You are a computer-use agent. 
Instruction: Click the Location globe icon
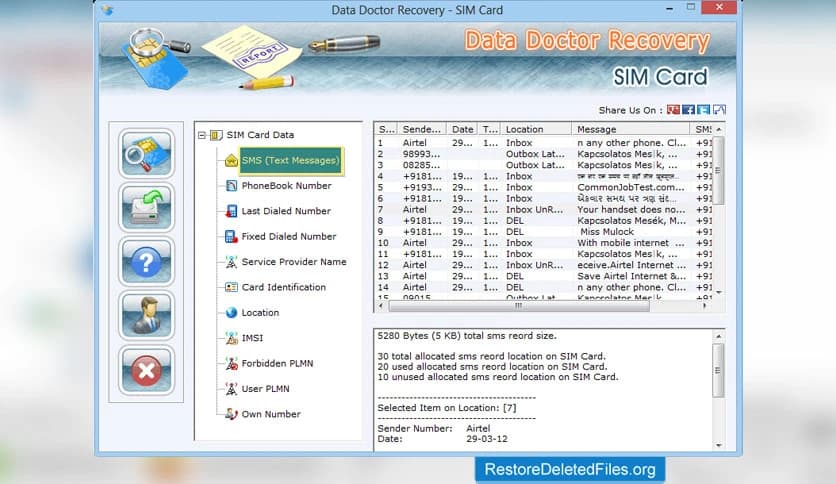coord(231,312)
